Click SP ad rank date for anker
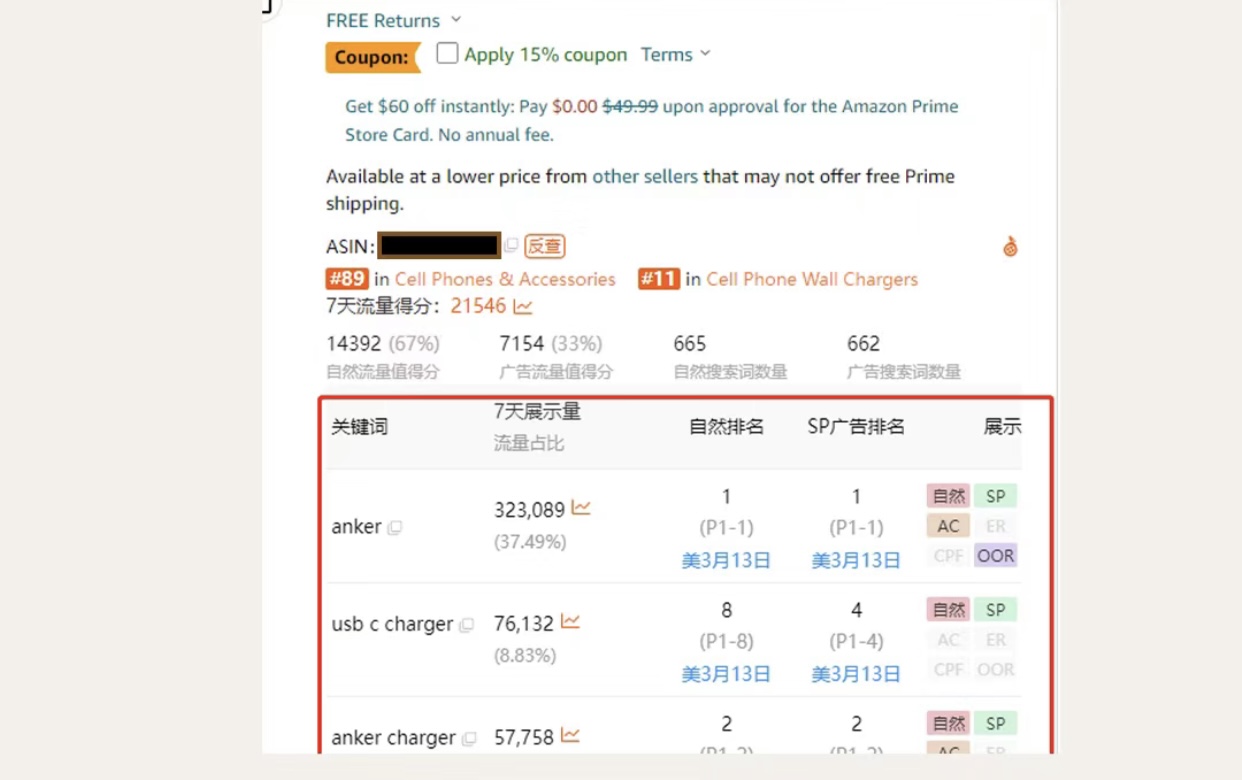The width and height of the screenshot is (1242, 780). click(856, 561)
